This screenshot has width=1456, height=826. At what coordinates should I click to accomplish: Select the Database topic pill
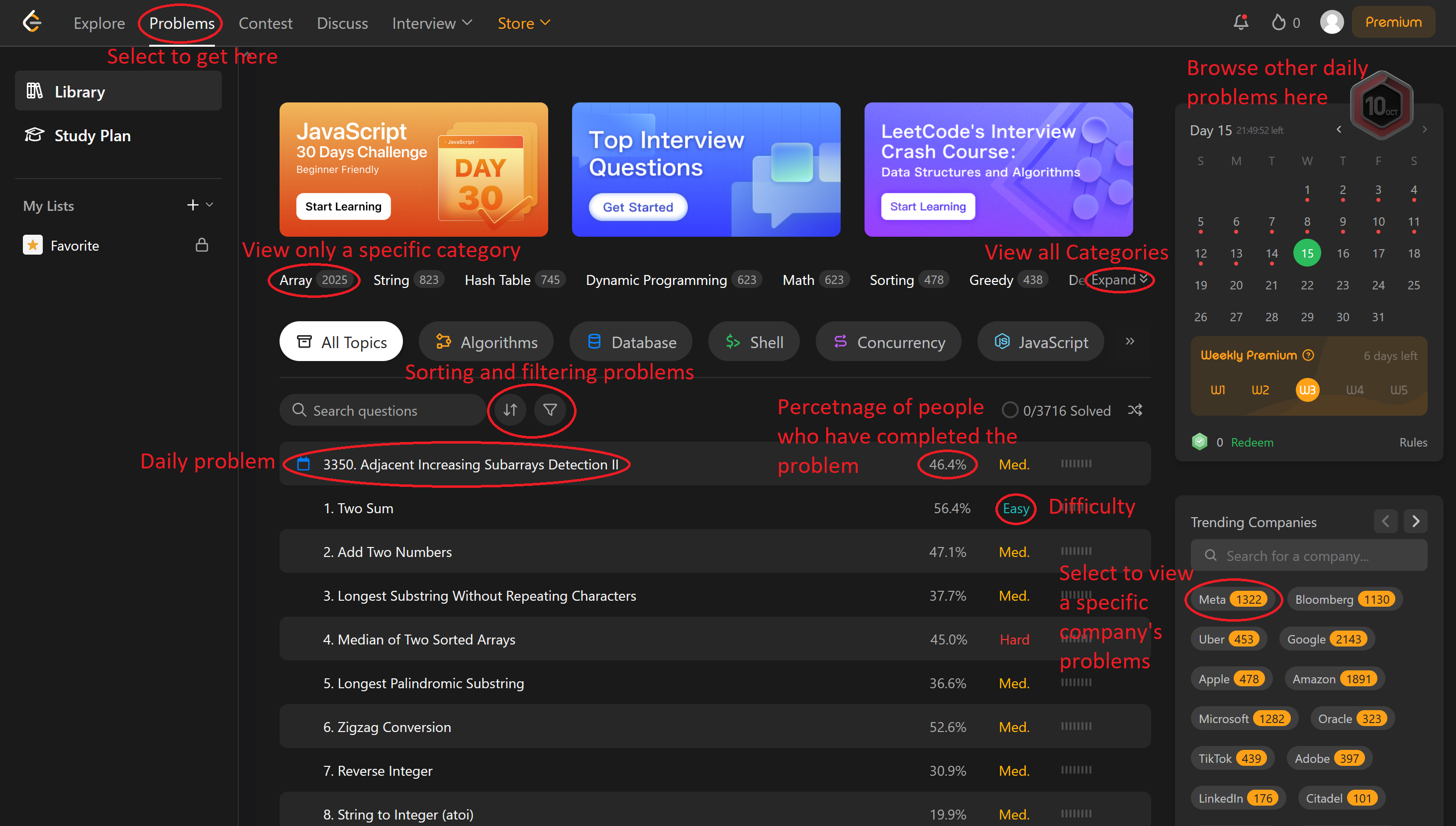tap(631, 342)
